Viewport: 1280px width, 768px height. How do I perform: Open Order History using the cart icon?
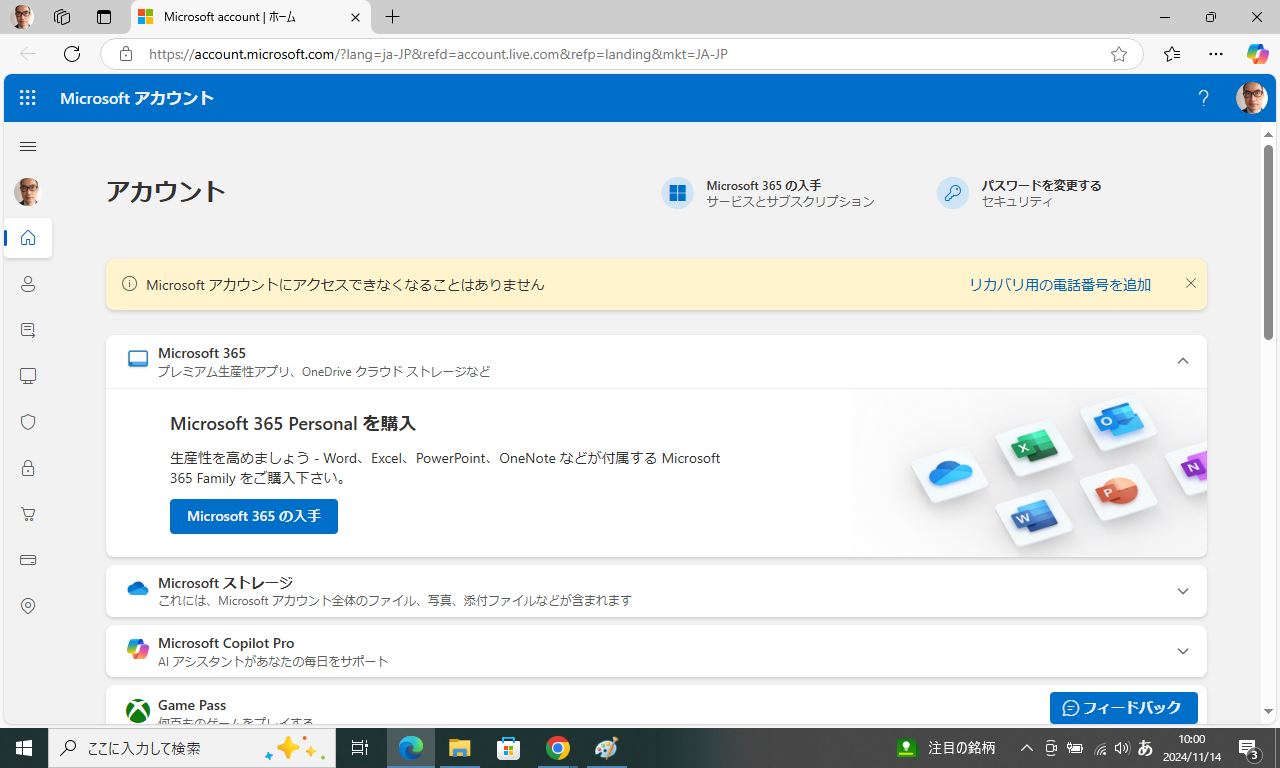[27, 514]
